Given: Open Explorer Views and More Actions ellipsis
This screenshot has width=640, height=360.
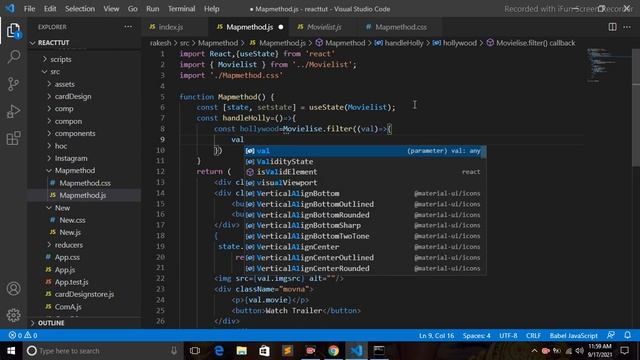Looking at the screenshot, I should click(128, 27).
